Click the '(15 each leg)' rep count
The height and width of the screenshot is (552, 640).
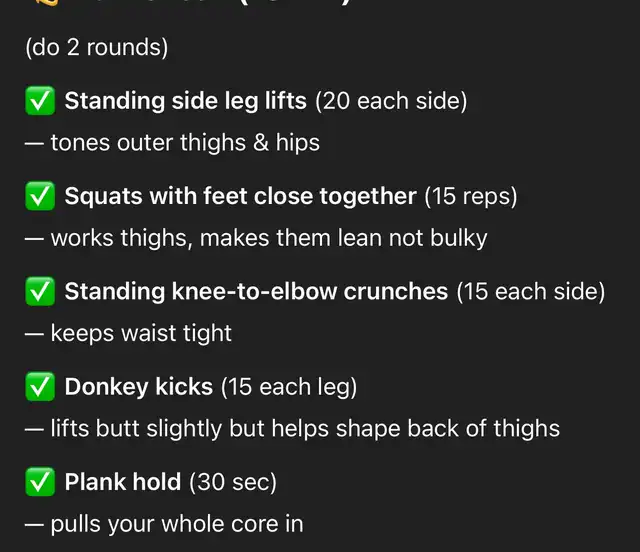click(x=289, y=387)
